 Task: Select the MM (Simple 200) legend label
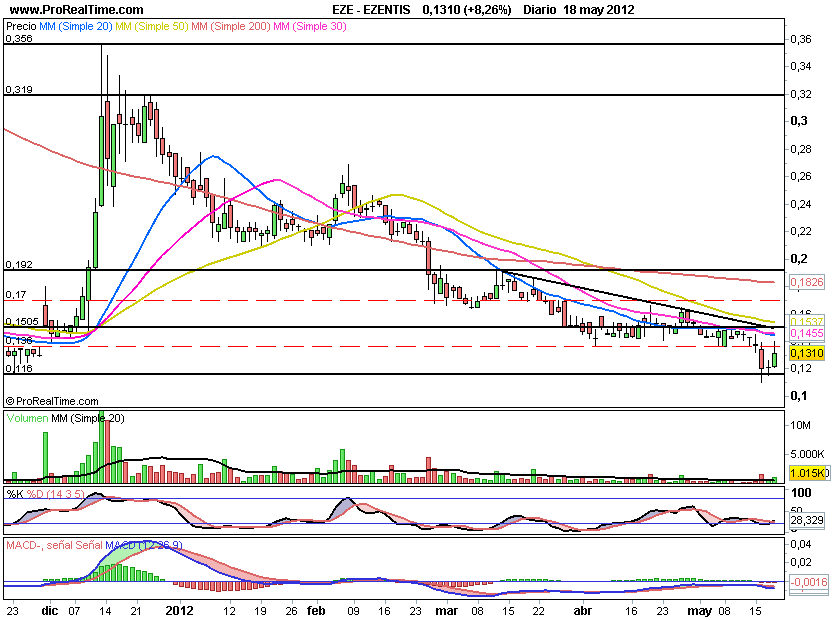pos(231,26)
